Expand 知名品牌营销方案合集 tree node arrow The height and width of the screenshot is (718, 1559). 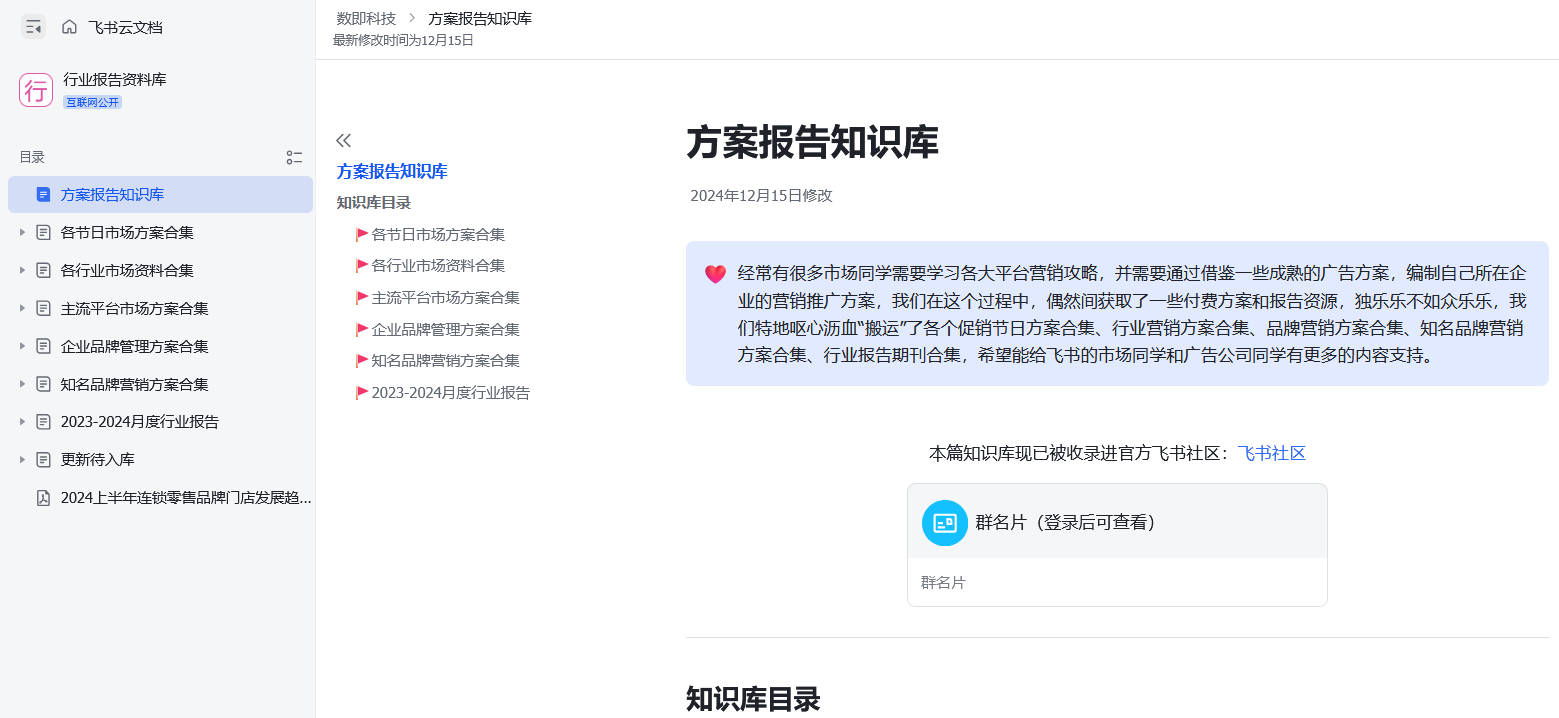22,384
